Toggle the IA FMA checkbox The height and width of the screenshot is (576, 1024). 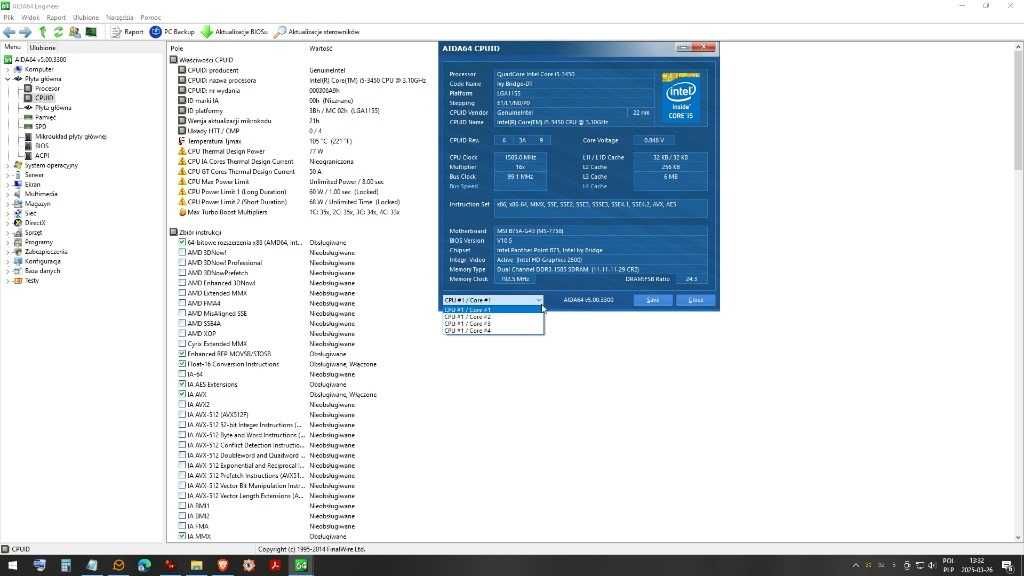click(x=182, y=526)
